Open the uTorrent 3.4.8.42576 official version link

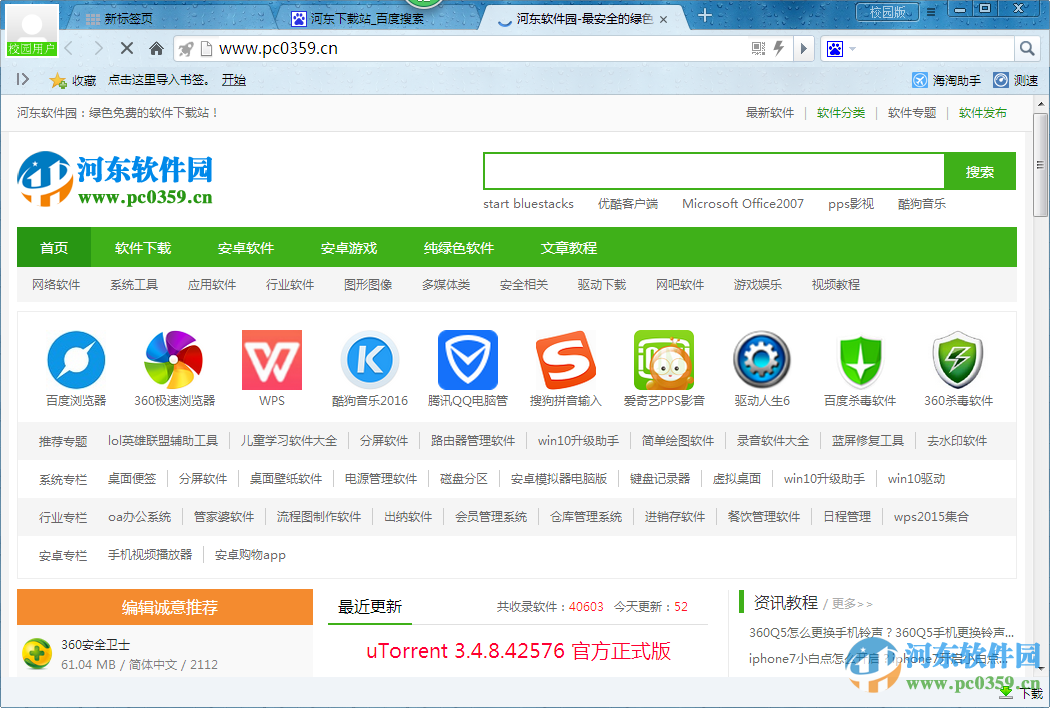pyautogui.click(x=517, y=651)
